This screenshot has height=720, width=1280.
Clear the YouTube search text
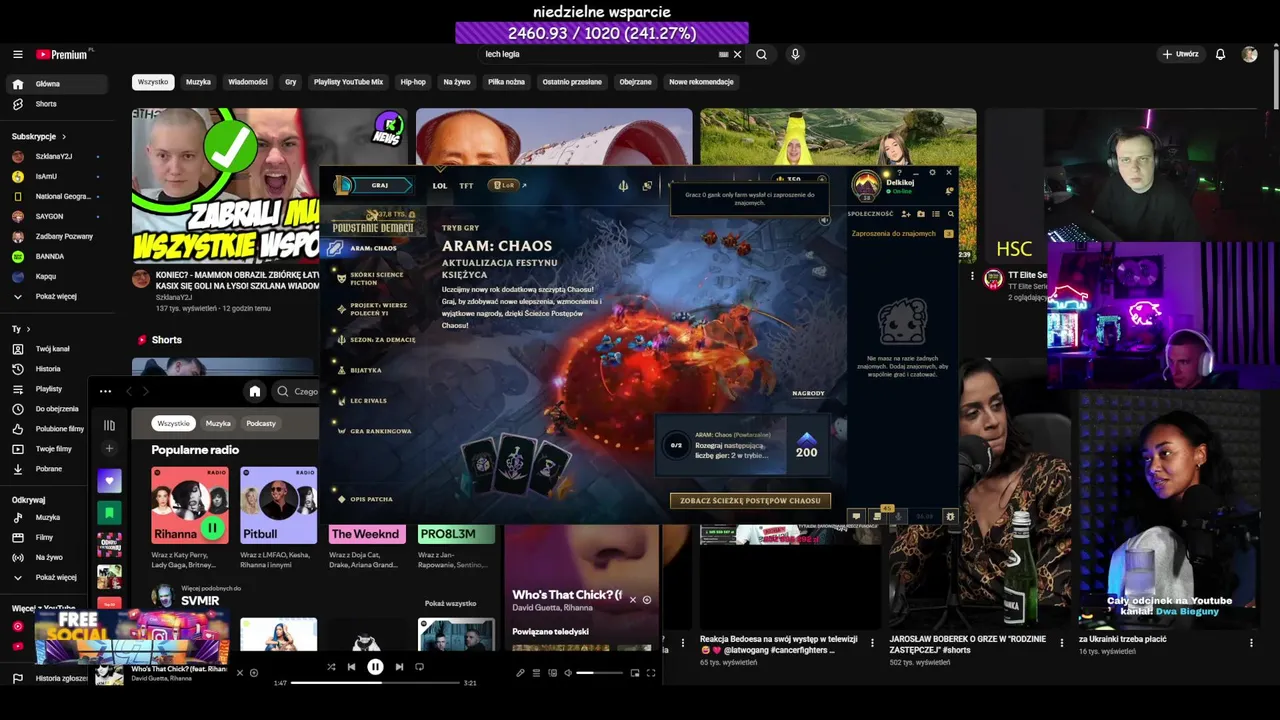738,54
